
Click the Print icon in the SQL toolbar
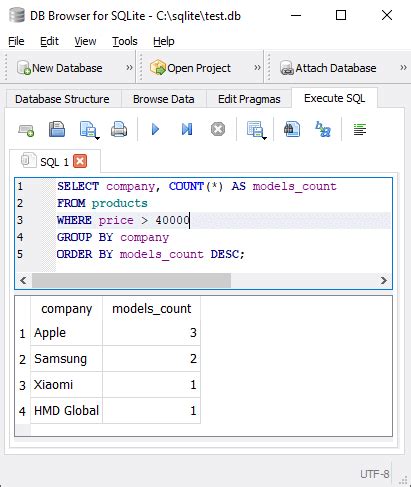[x=119, y=129]
